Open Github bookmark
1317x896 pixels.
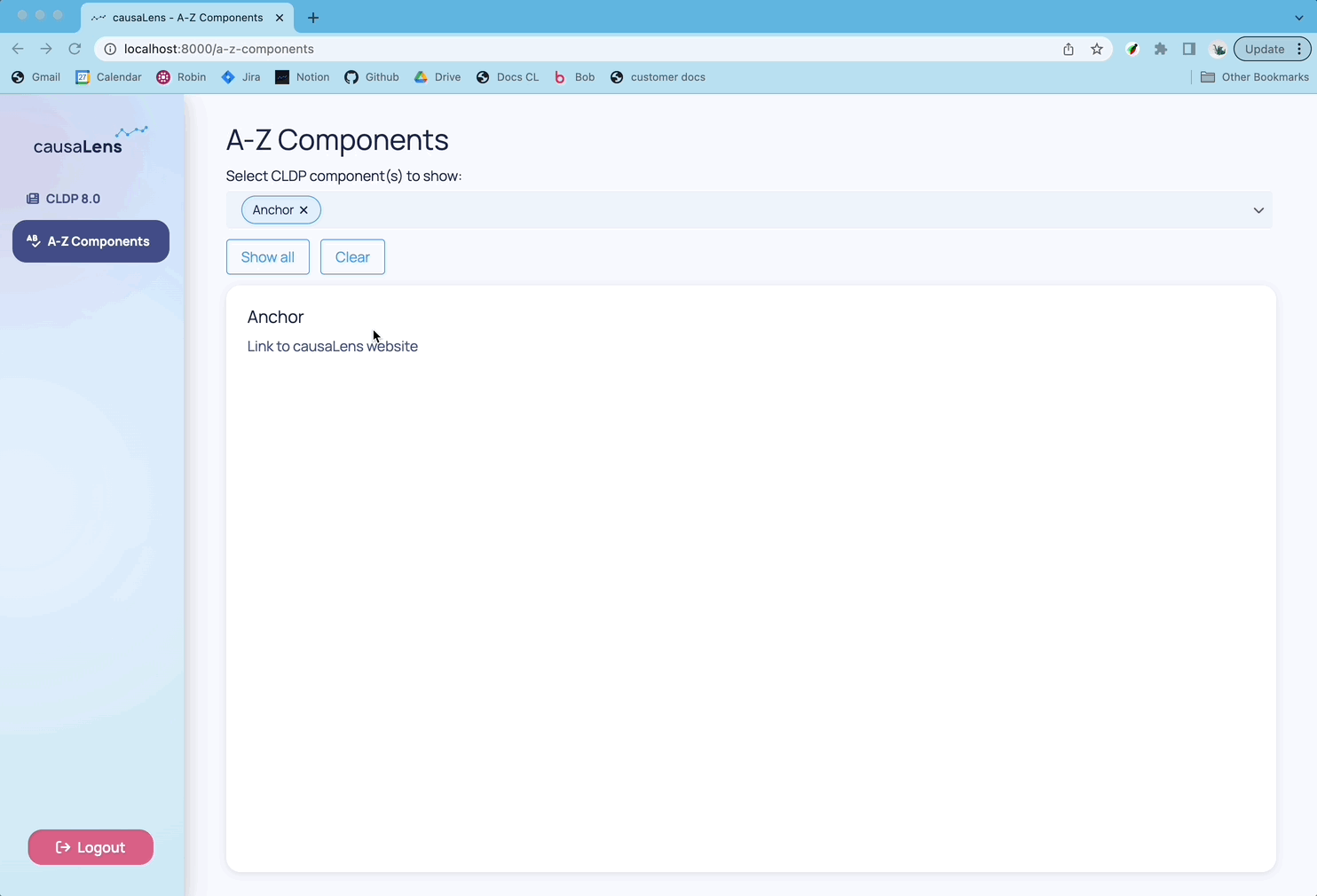372,77
